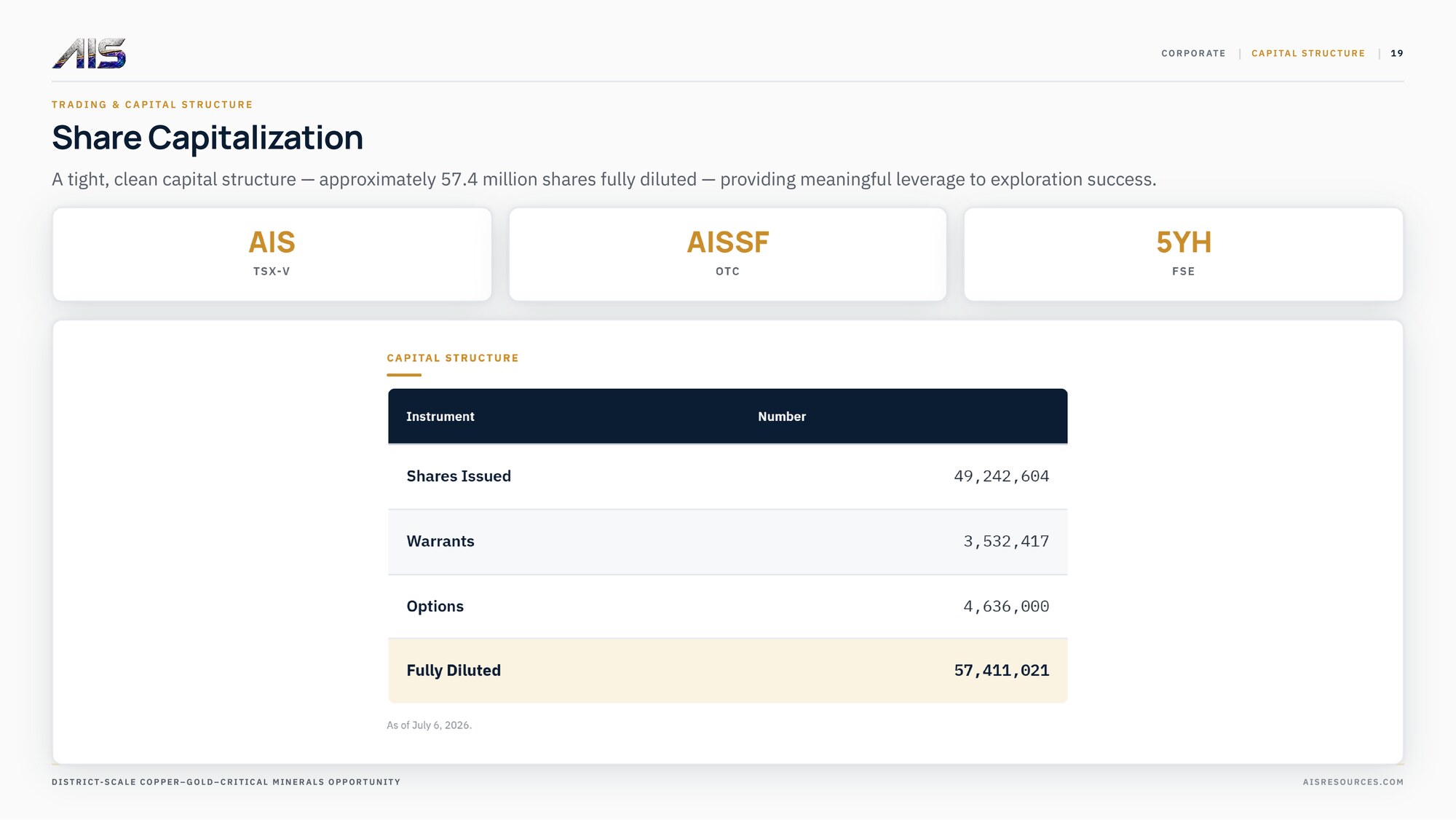The height and width of the screenshot is (820, 1456).
Task: Click page number 19
Action: click(1397, 53)
